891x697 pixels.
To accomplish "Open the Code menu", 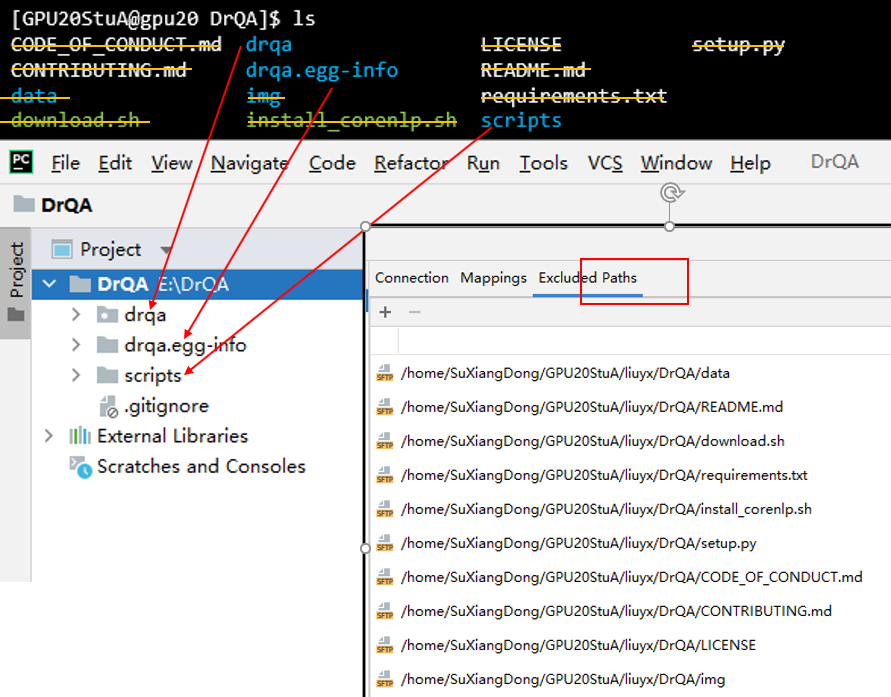I will 332,164.
